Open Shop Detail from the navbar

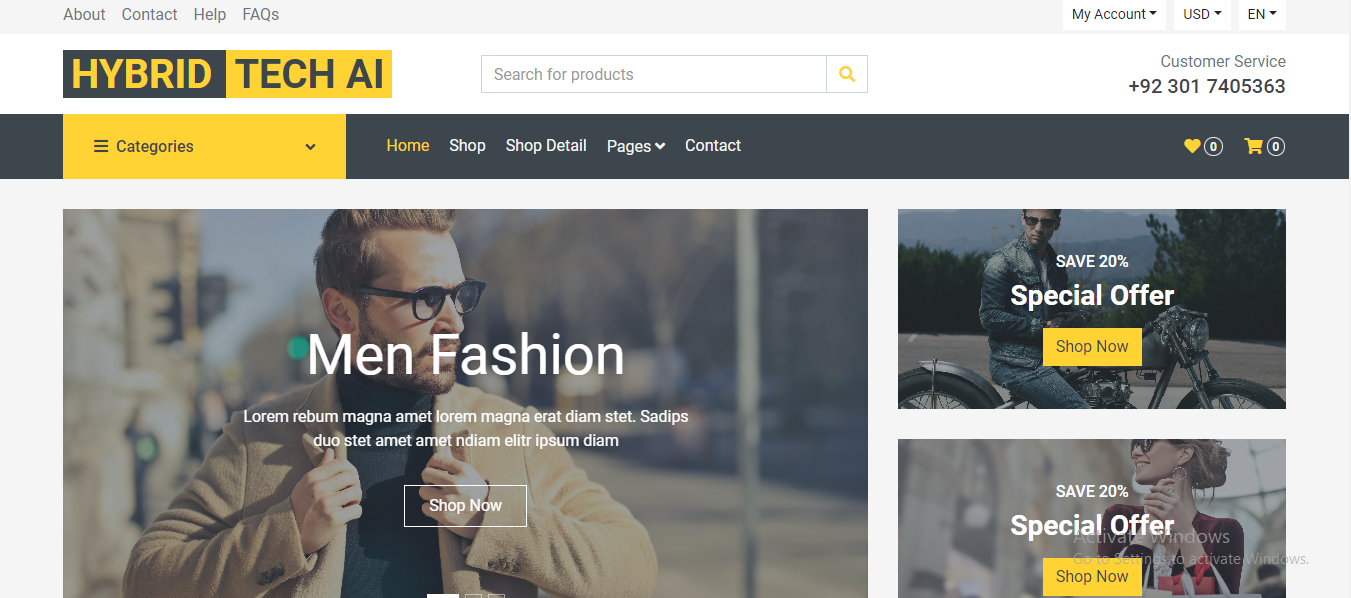click(546, 146)
